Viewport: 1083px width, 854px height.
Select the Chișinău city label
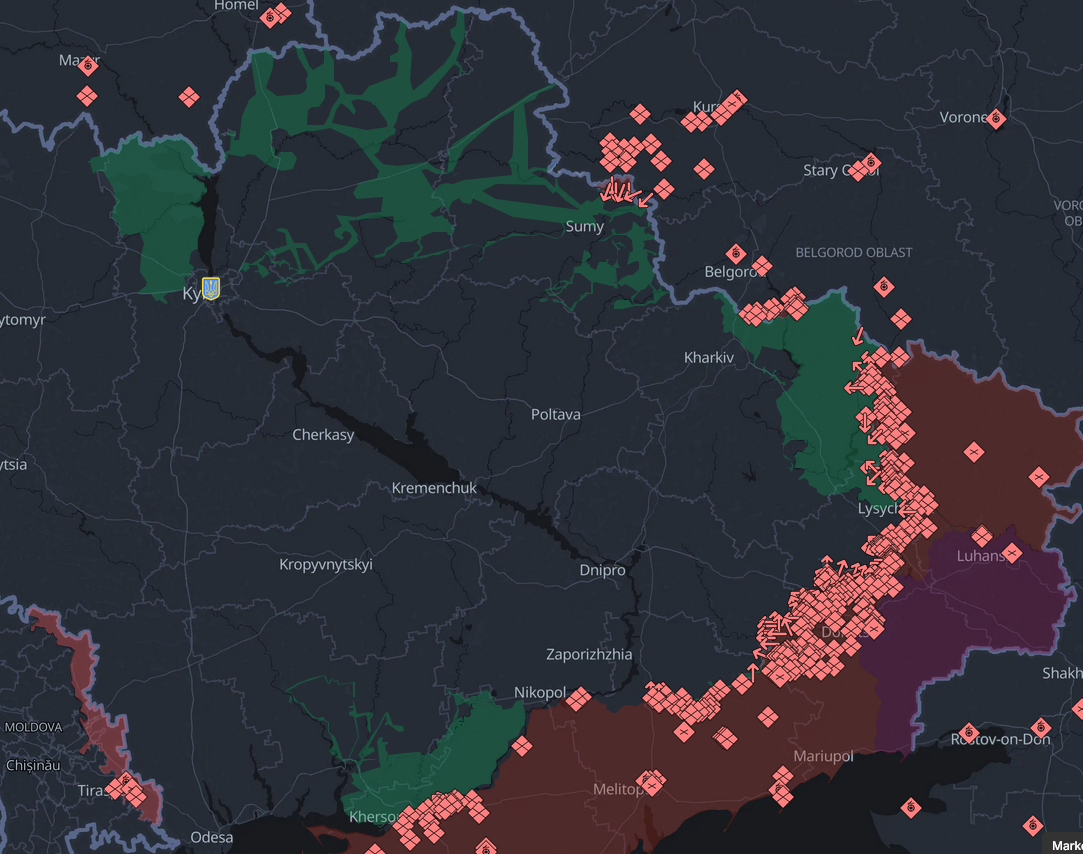[32, 766]
